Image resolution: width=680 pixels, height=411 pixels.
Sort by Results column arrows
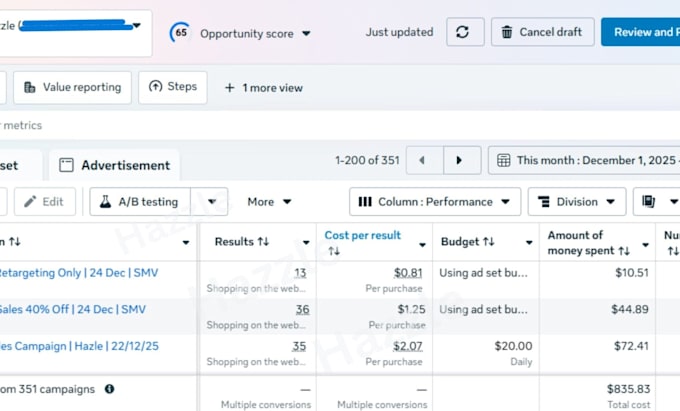pyautogui.click(x=263, y=241)
